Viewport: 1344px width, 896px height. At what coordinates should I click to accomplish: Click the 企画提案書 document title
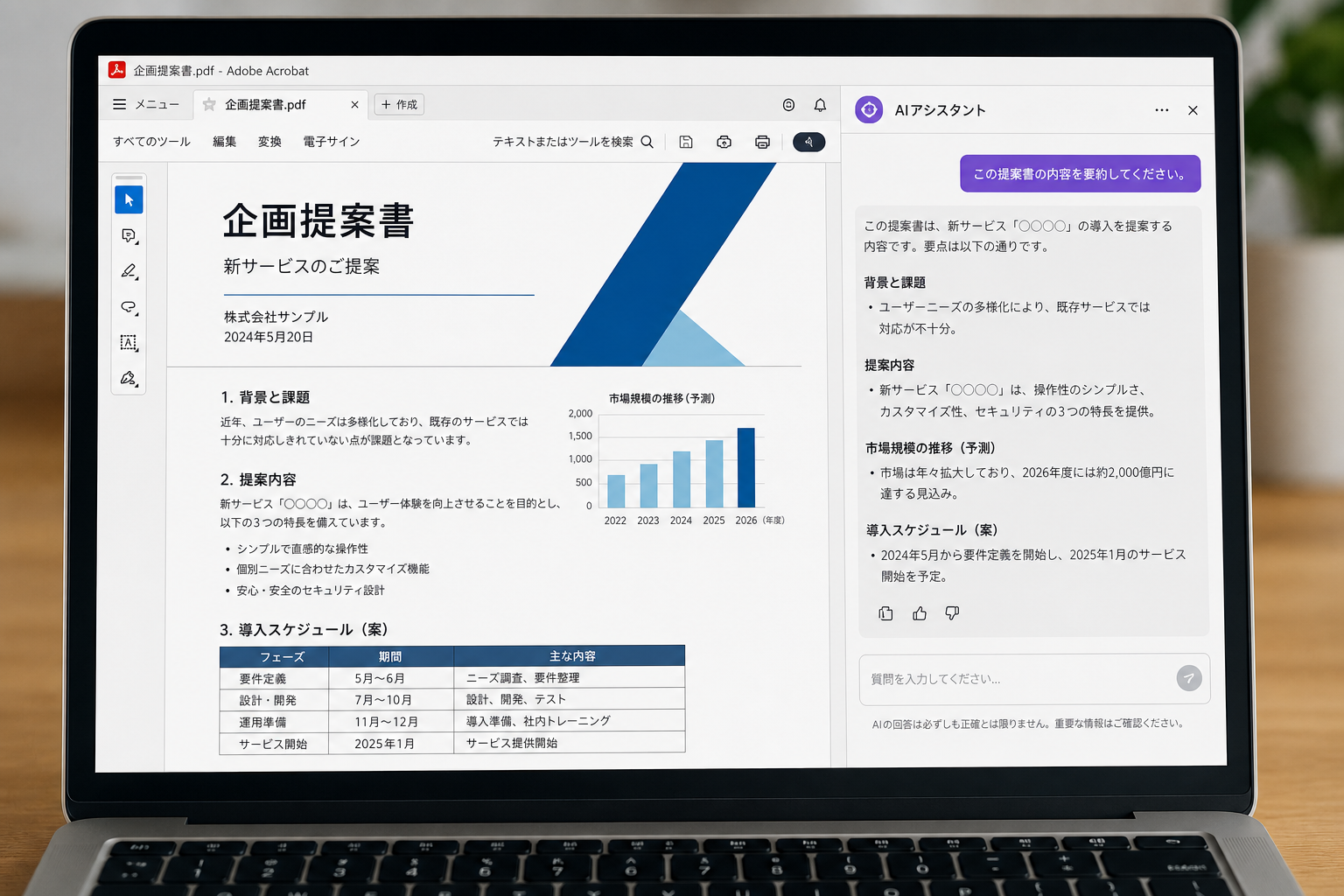coord(318,220)
